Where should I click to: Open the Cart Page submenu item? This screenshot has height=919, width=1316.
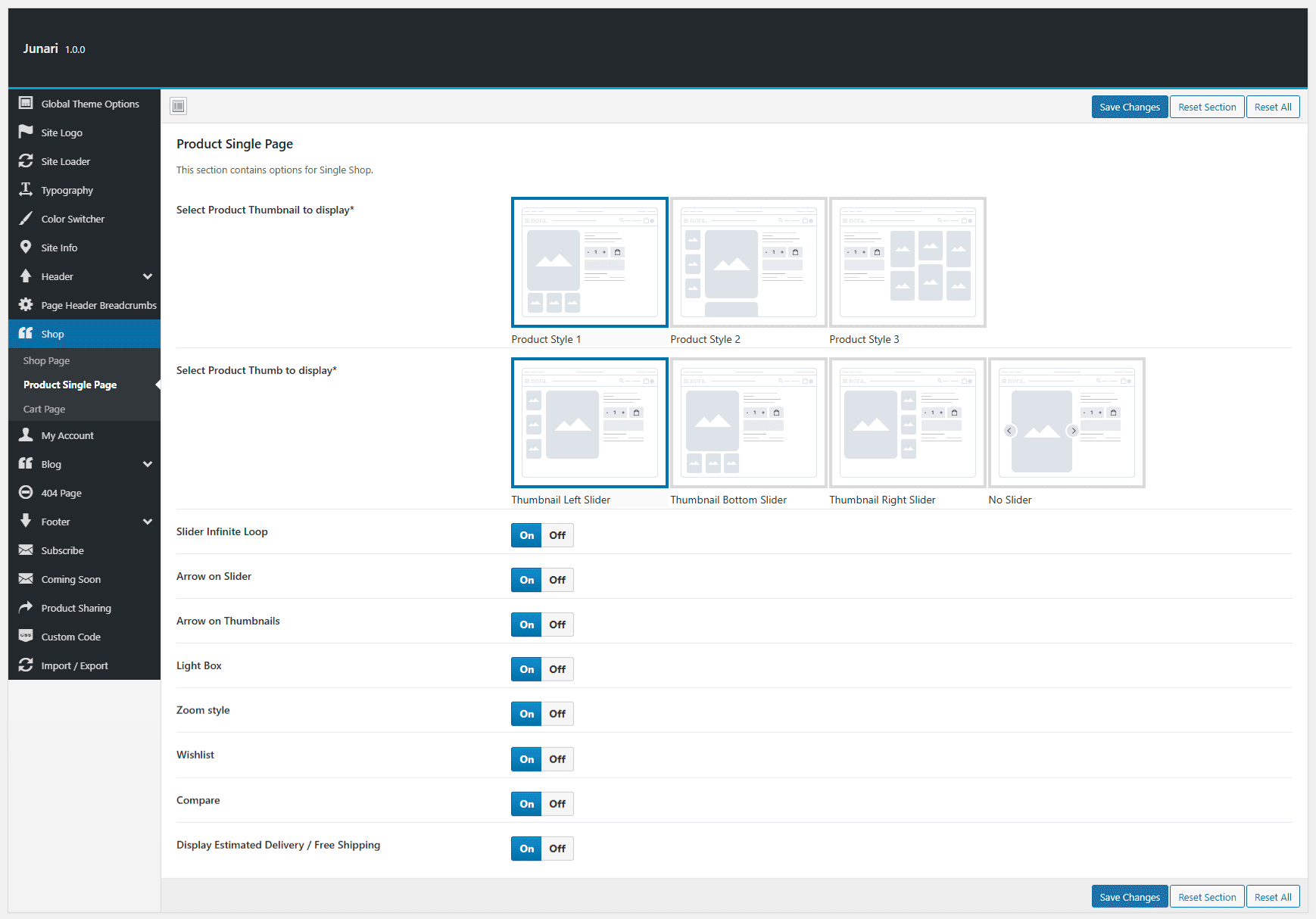pos(44,409)
